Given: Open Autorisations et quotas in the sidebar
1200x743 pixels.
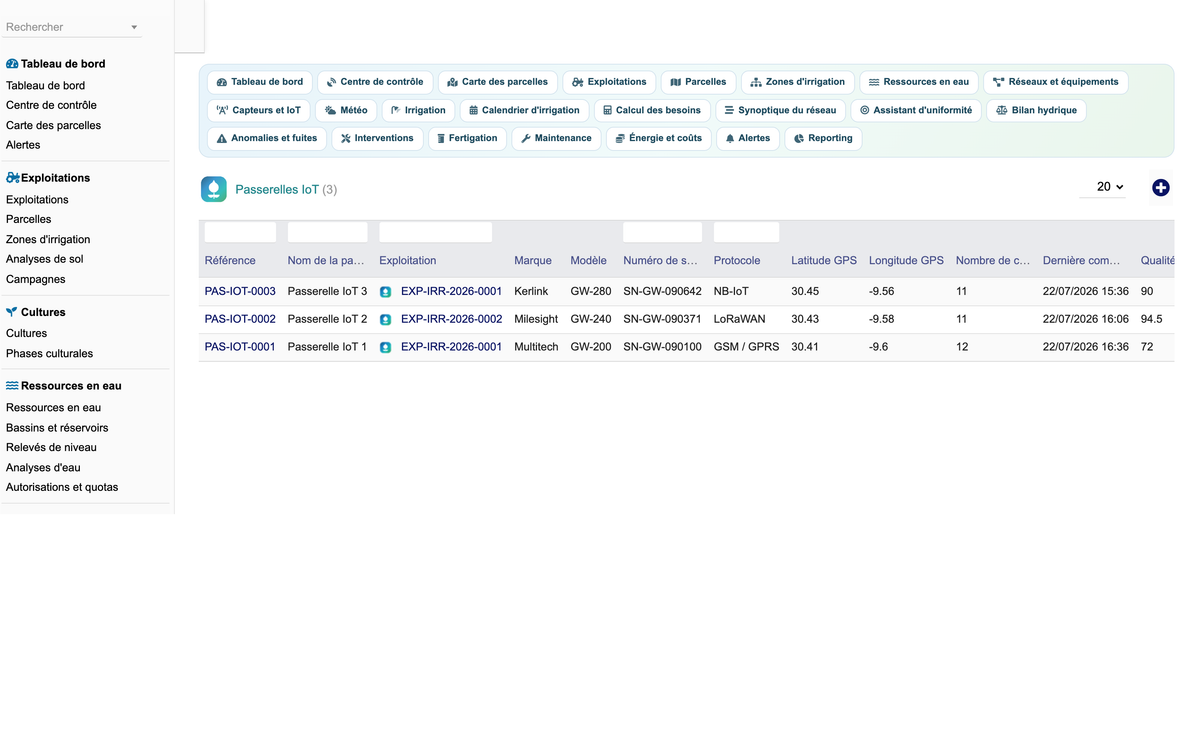Looking at the screenshot, I should coord(62,487).
